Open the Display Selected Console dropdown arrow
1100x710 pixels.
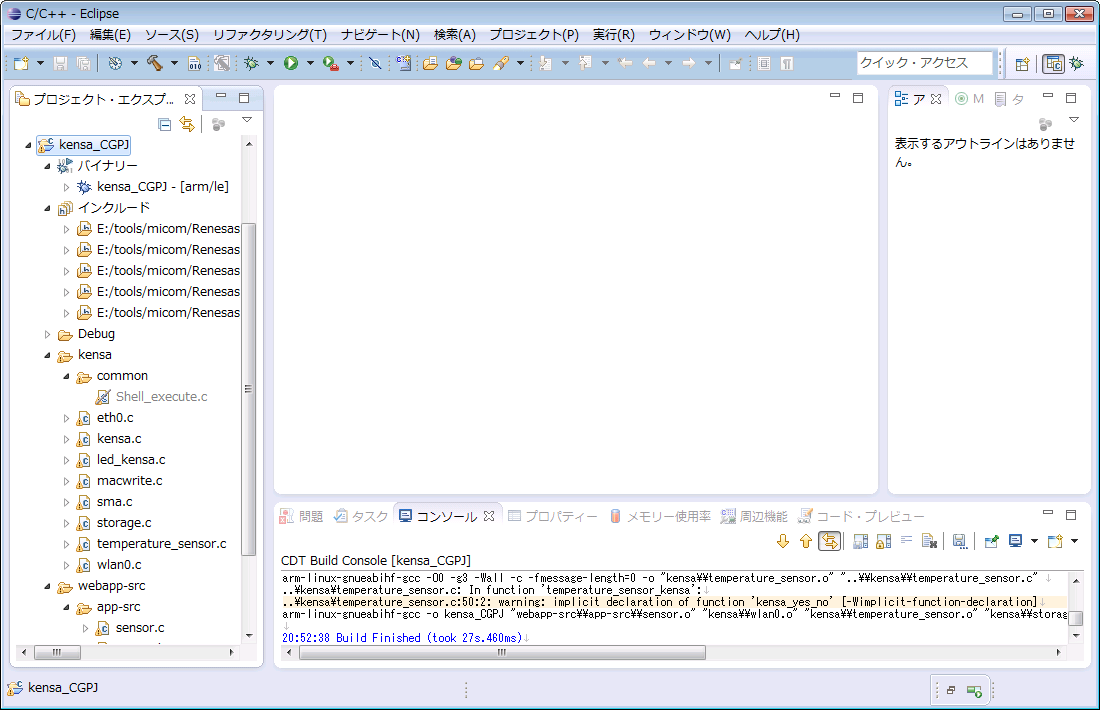click(1034, 541)
